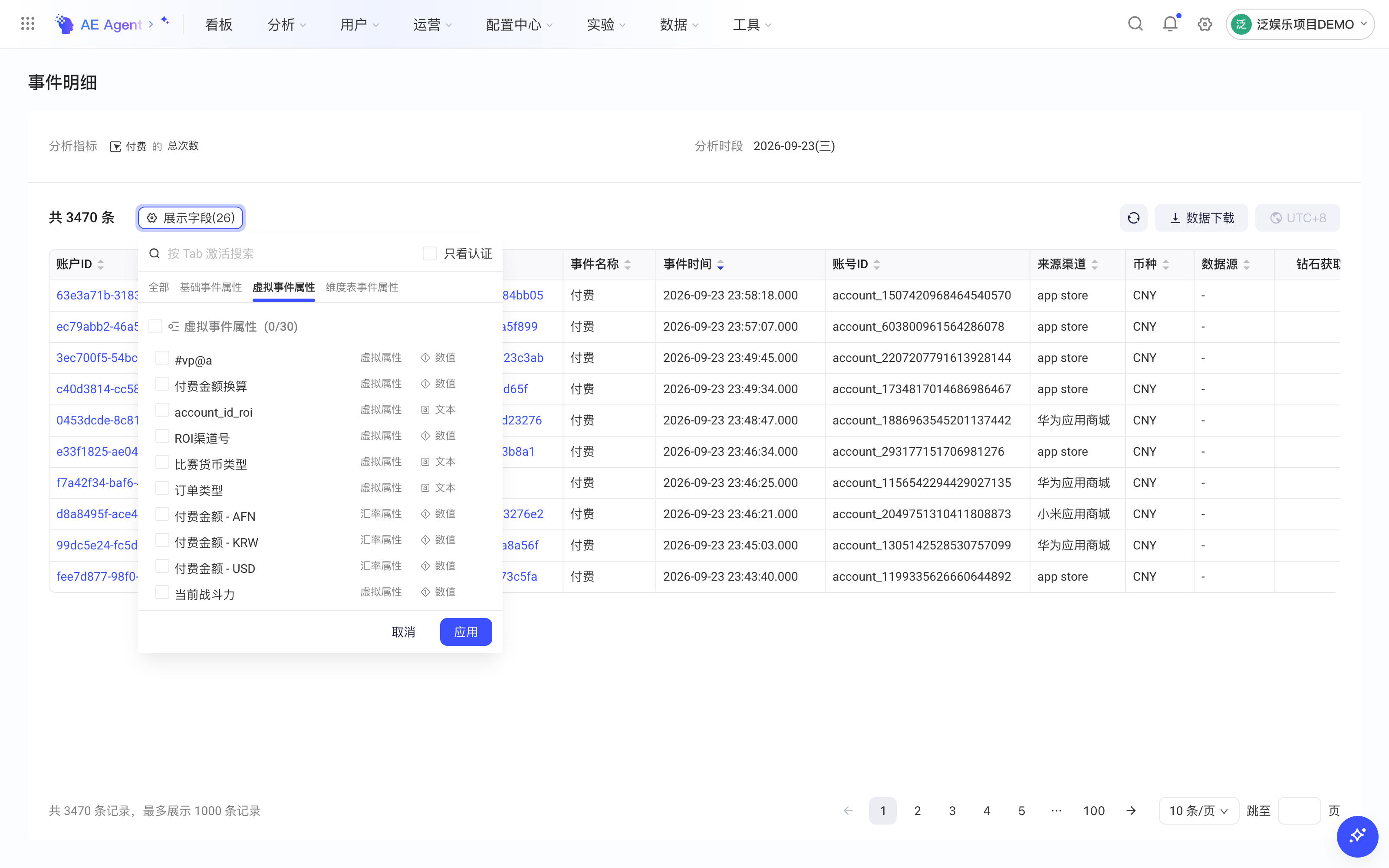
Task: Click the 跳至 page number input
Action: (x=1300, y=811)
